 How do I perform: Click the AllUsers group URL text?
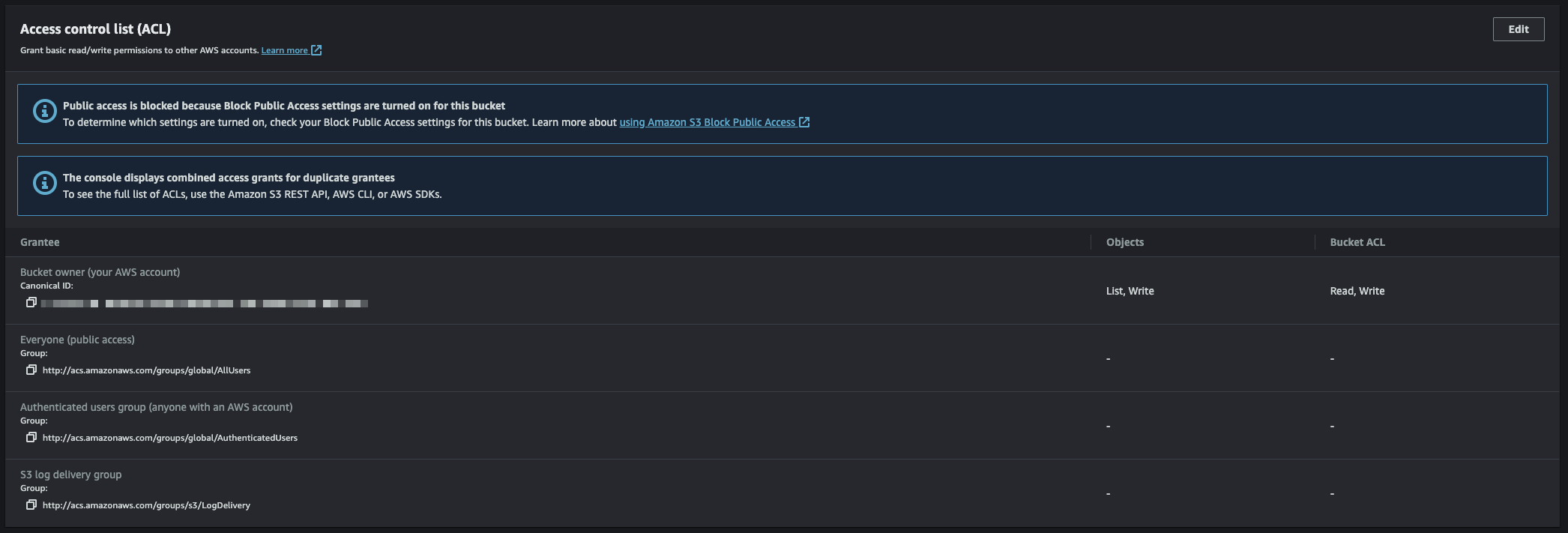147,370
